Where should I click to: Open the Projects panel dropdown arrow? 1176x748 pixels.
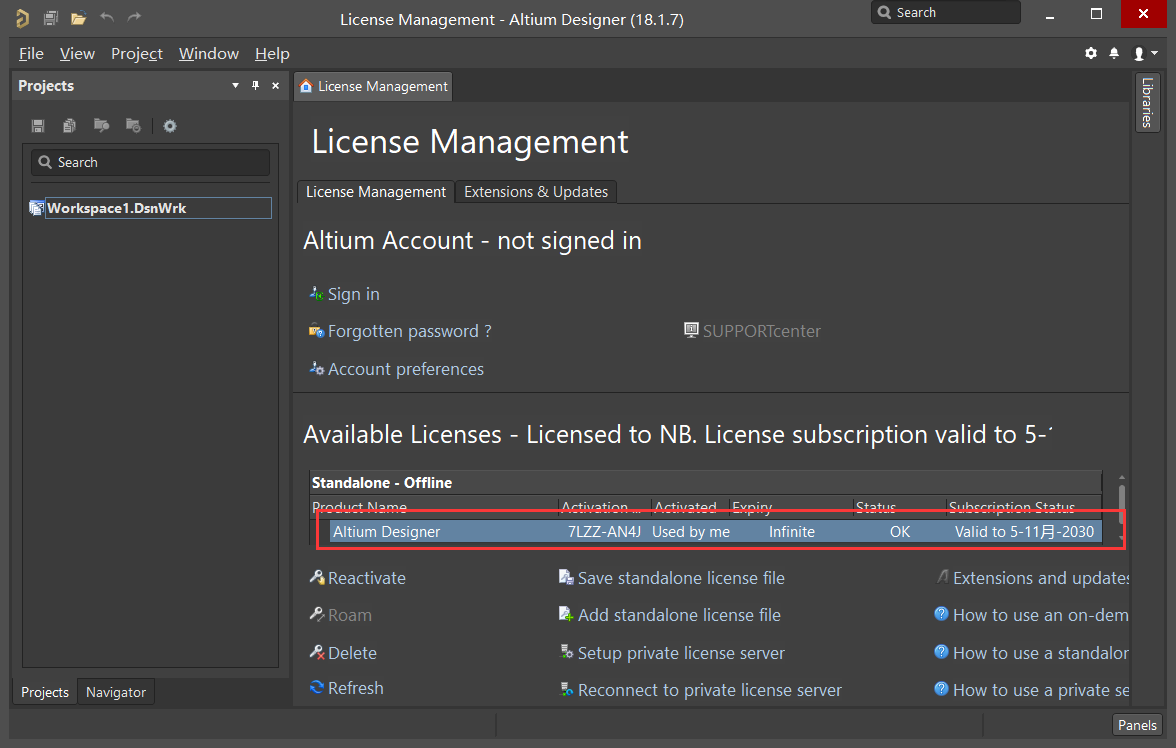(x=236, y=86)
